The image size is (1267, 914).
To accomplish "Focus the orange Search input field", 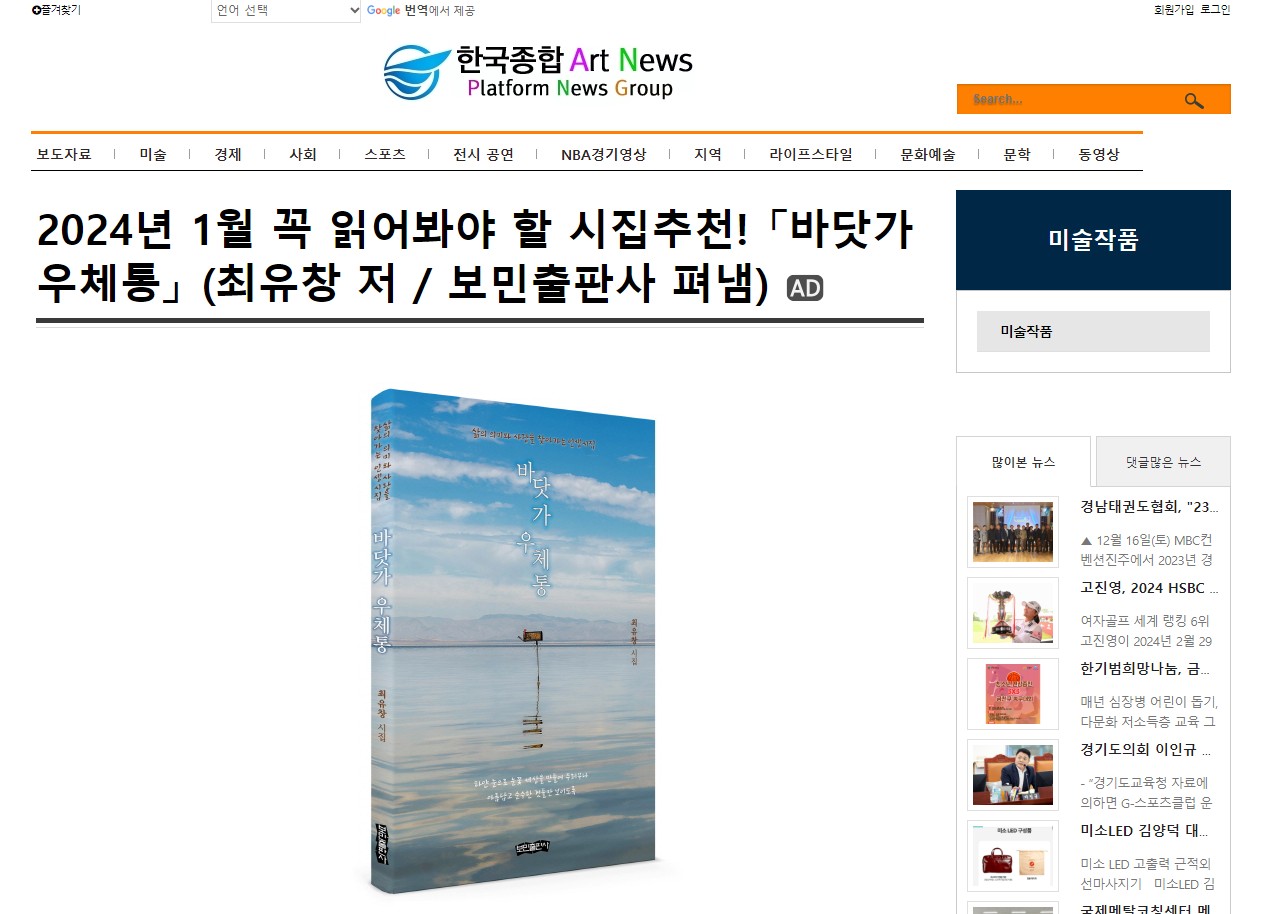I will coord(1069,99).
